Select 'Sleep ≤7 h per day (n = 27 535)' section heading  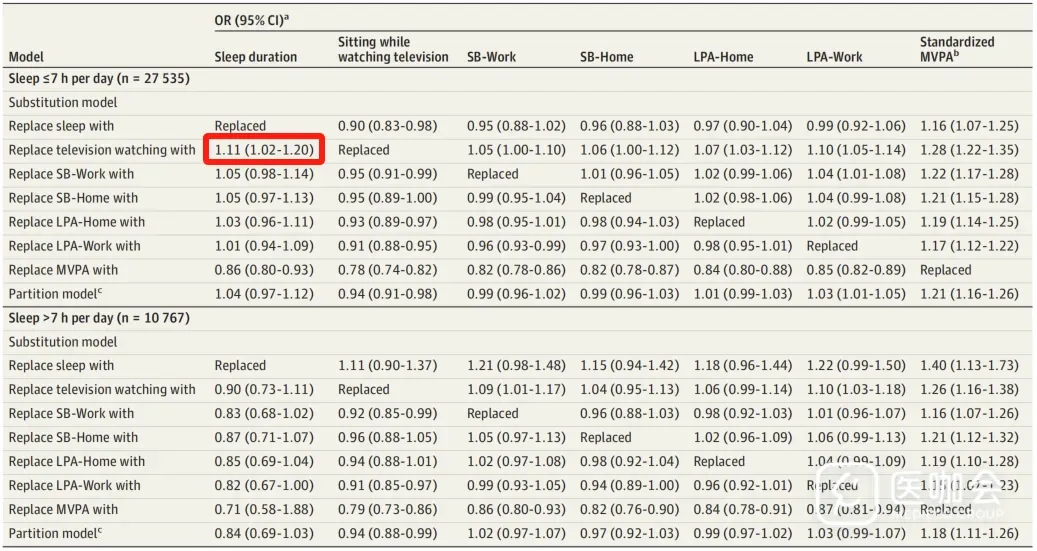click(x=99, y=78)
